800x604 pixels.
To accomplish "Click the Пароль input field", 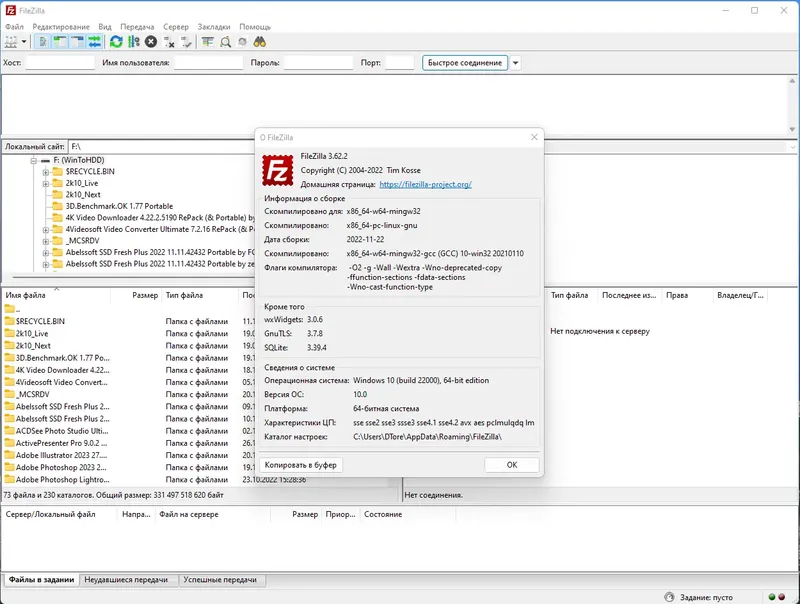I will click(x=318, y=63).
